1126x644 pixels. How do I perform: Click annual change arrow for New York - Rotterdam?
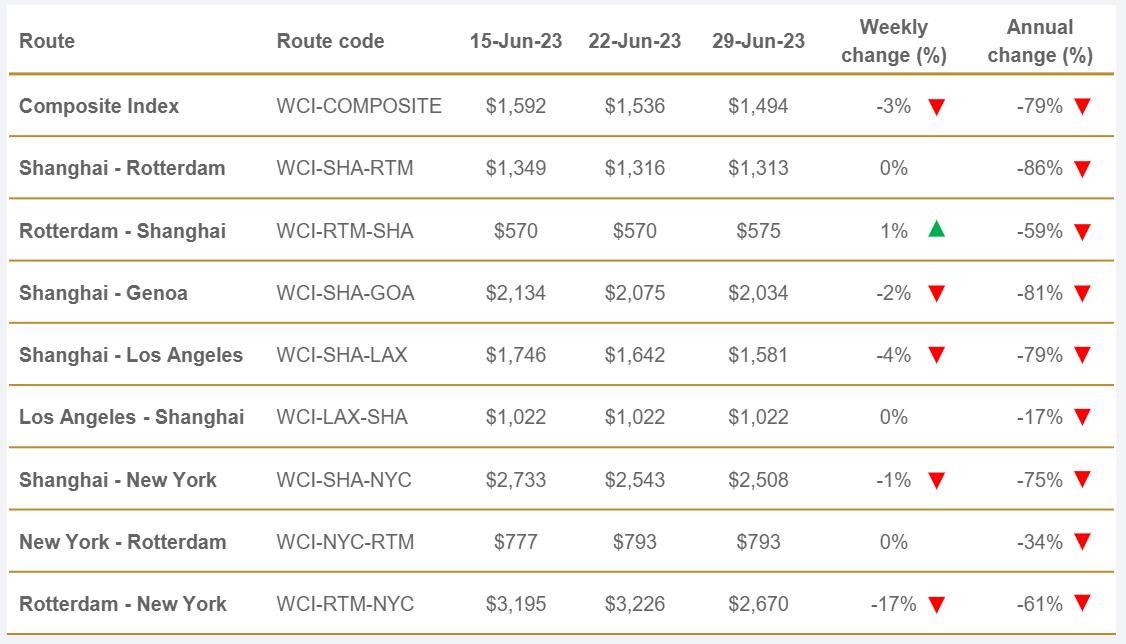click(x=1082, y=543)
